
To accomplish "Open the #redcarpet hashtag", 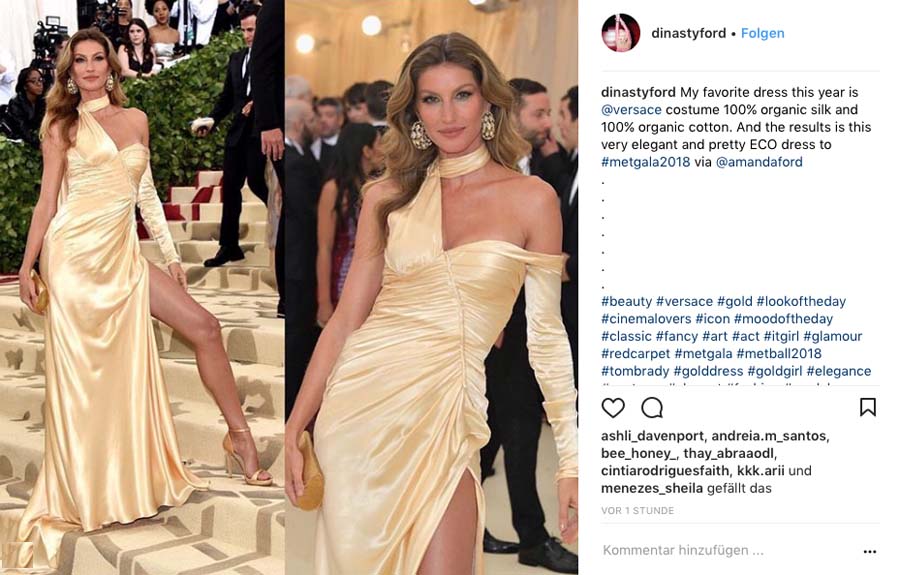I will pos(635,353).
